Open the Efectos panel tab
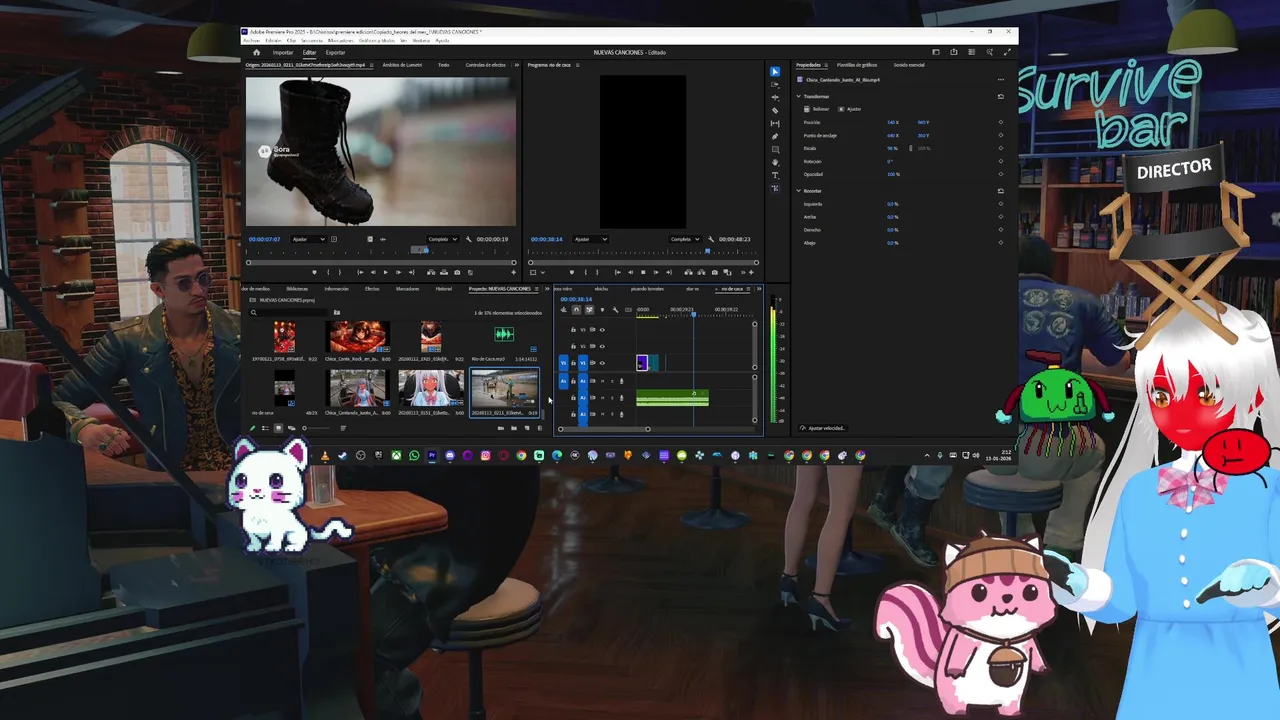Screen dimensions: 1280x720 (x=372, y=289)
